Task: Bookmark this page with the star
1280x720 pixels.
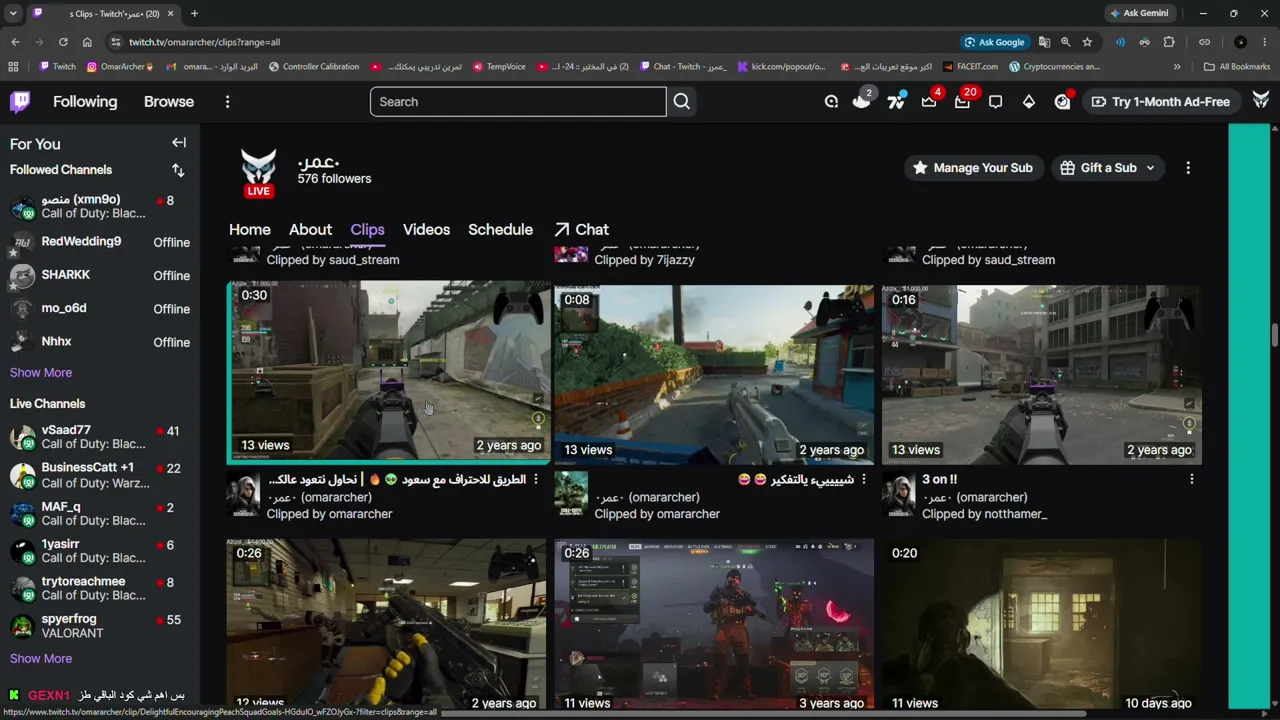Action: (1087, 42)
